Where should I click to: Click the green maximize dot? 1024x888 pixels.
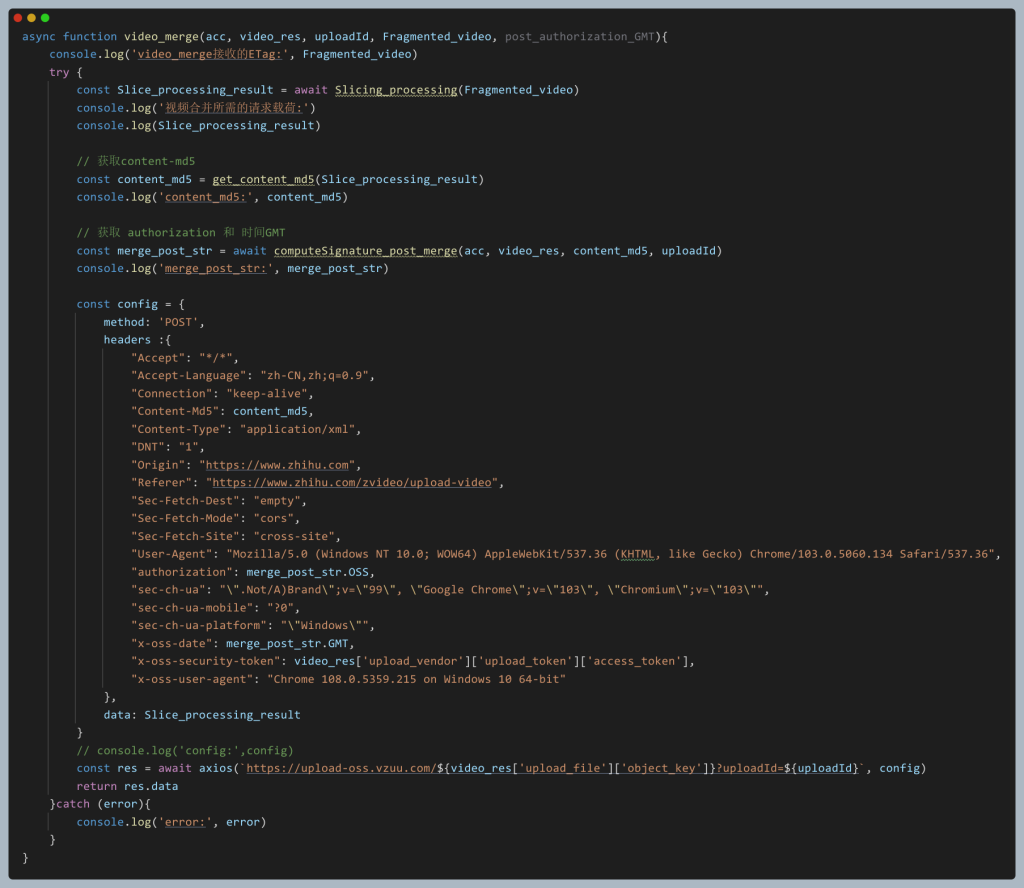[x=45, y=18]
